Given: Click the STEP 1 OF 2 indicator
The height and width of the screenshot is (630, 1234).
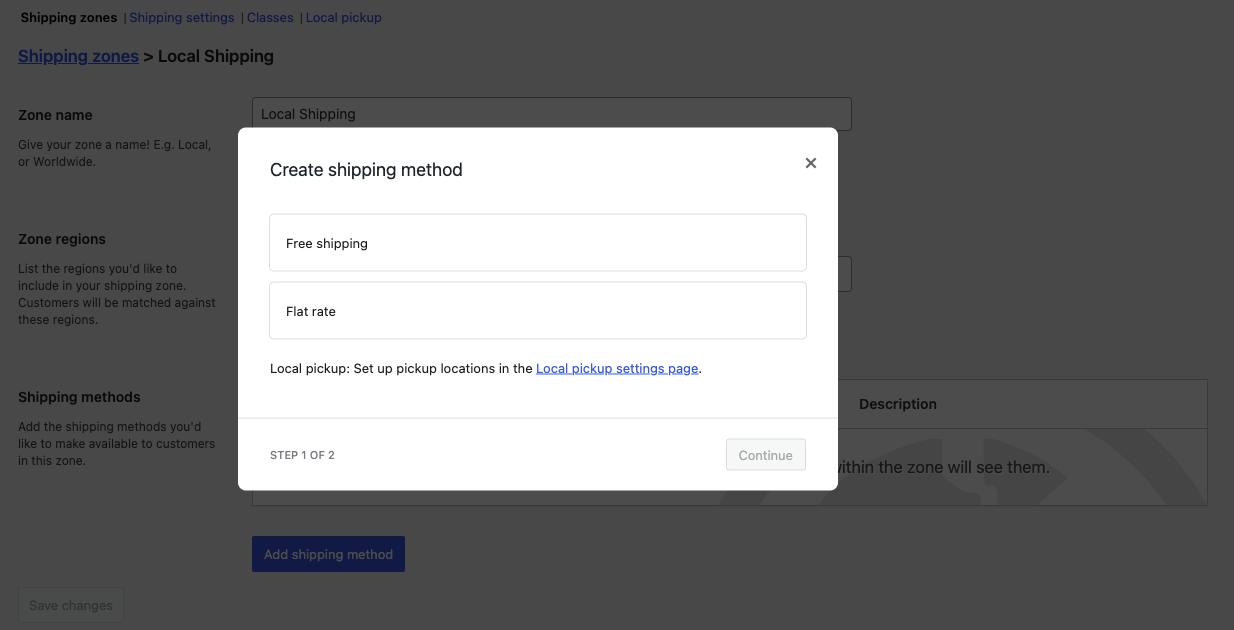Looking at the screenshot, I should [x=302, y=454].
